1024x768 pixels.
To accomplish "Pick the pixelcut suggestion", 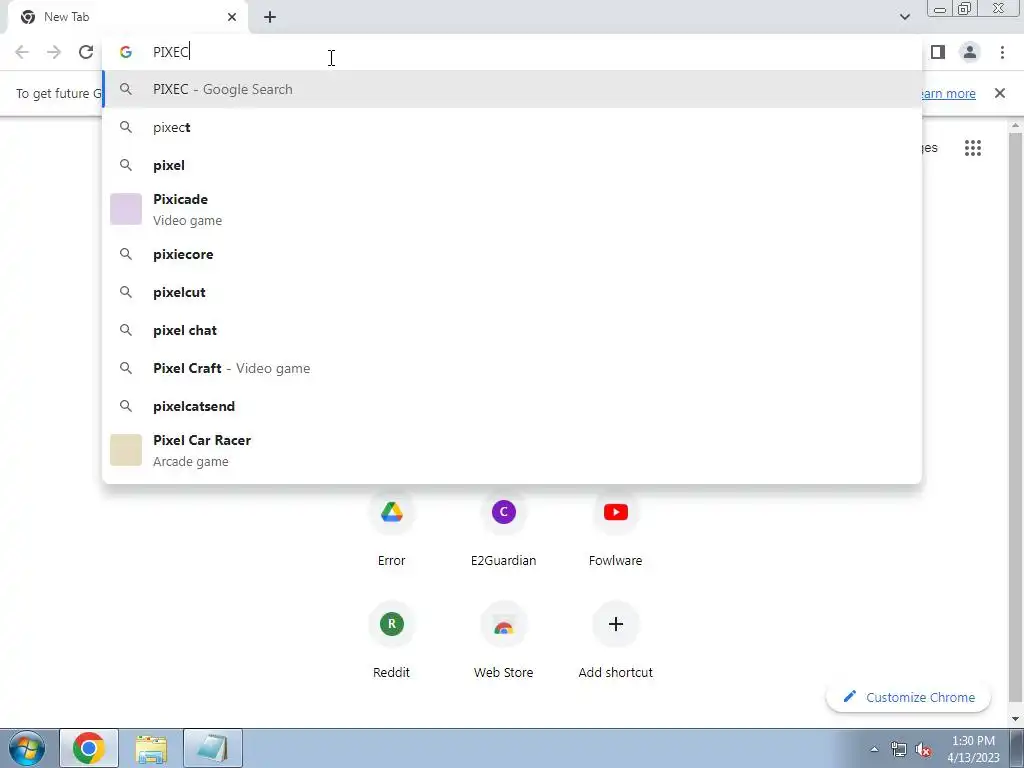I will pyautogui.click(x=512, y=292).
